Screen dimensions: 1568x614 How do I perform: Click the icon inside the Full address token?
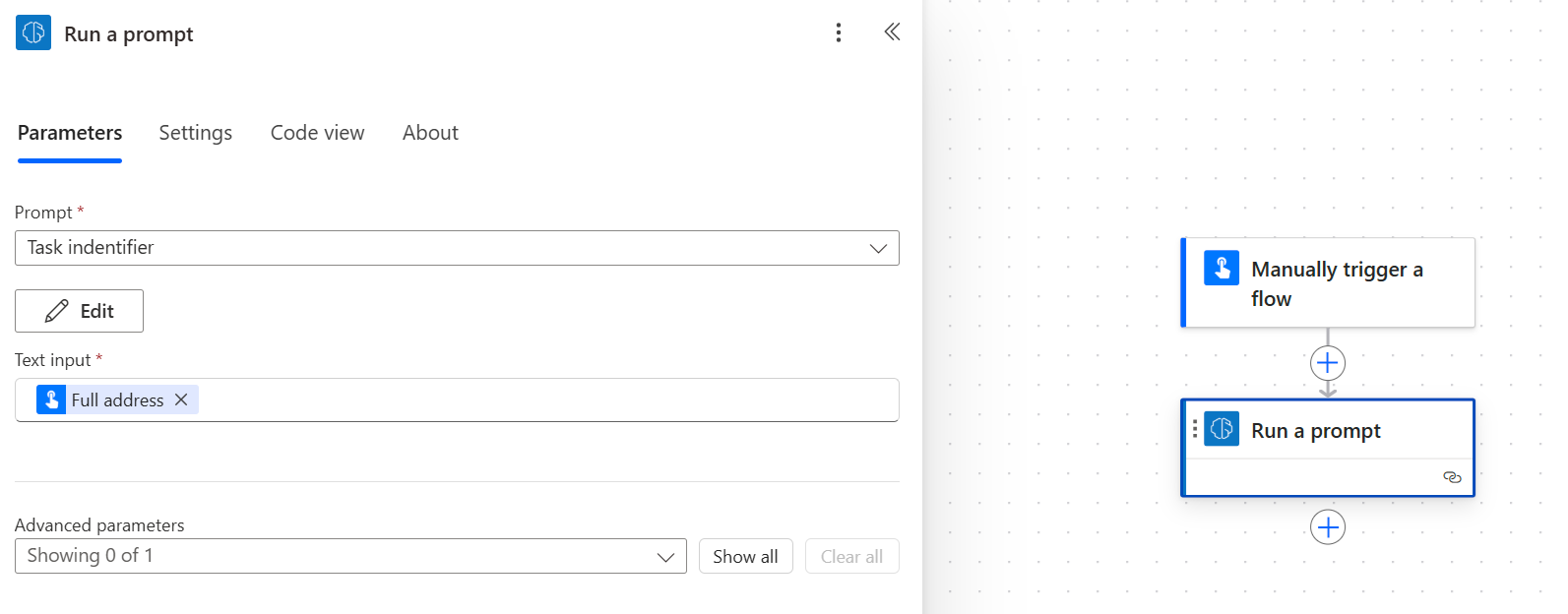tap(50, 399)
